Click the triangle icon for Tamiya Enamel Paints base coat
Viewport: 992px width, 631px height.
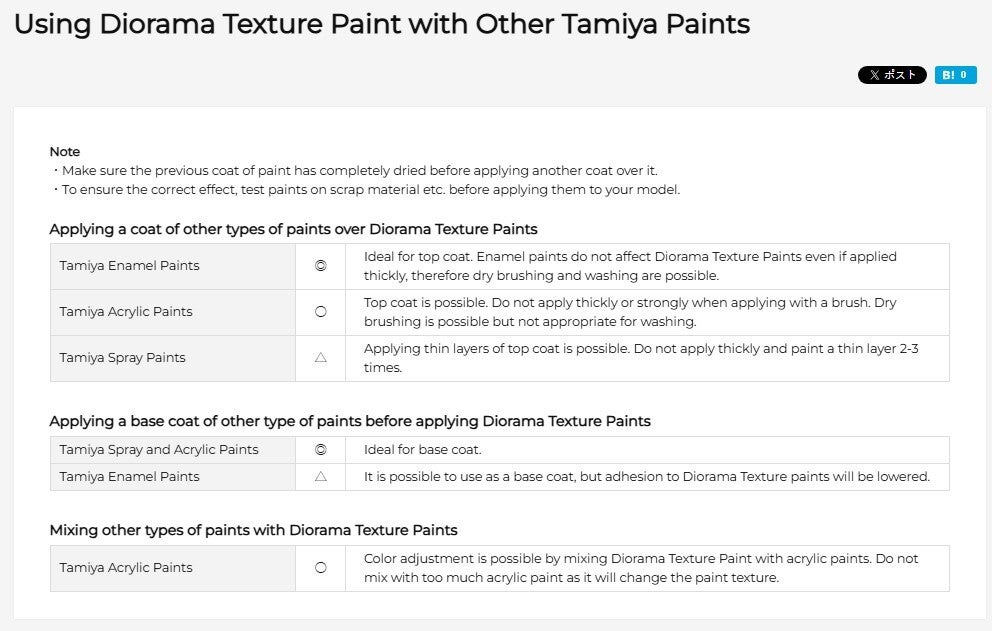[321, 477]
